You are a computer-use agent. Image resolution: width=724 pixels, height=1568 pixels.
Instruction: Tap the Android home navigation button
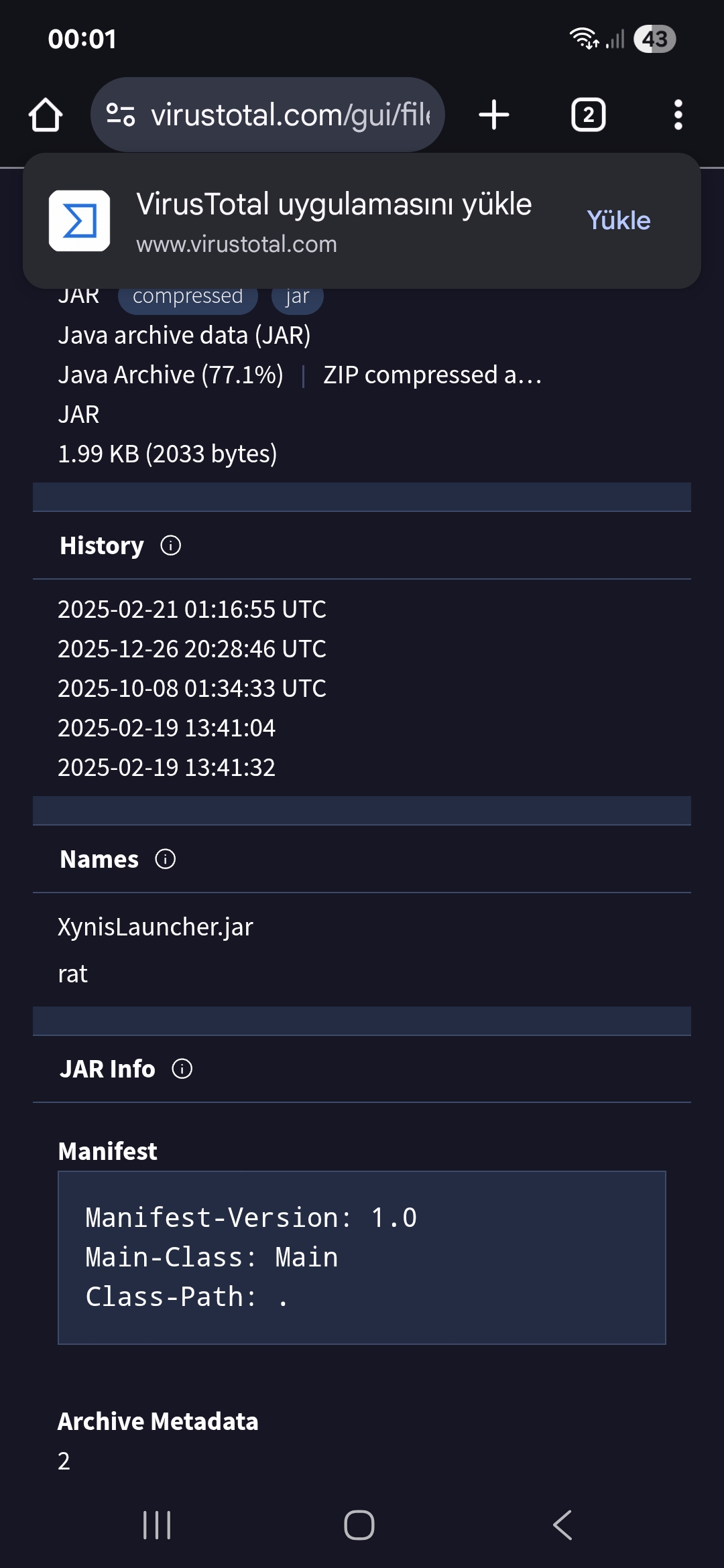pyautogui.click(x=359, y=1526)
